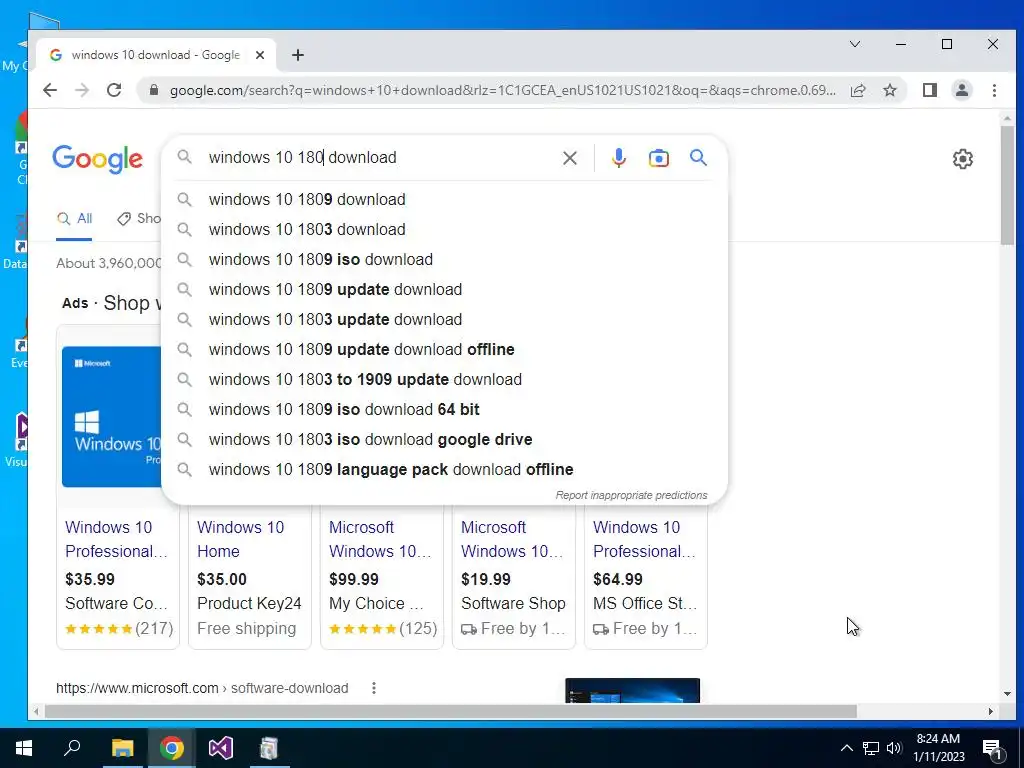Click the forward navigation arrow
Viewport: 1024px width, 768px height.
pos(82,90)
